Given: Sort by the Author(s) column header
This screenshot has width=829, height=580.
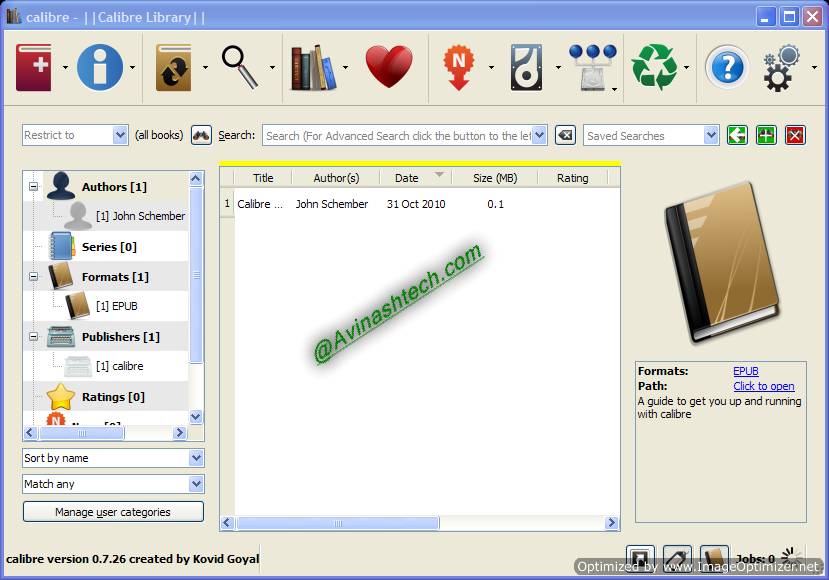Looking at the screenshot, I should click(x=336, y=178).
